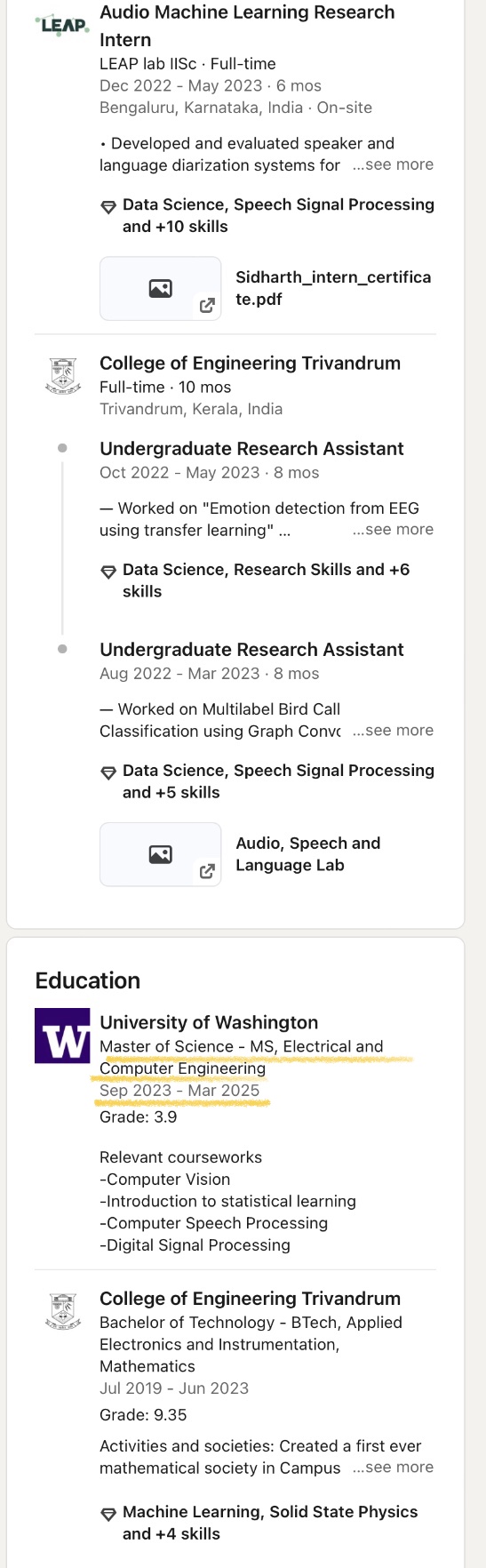The image size is (486, 1568).
Task: Open external link icon on Sidharth certificate thumbnail
Action: click(x=207, y=306)
